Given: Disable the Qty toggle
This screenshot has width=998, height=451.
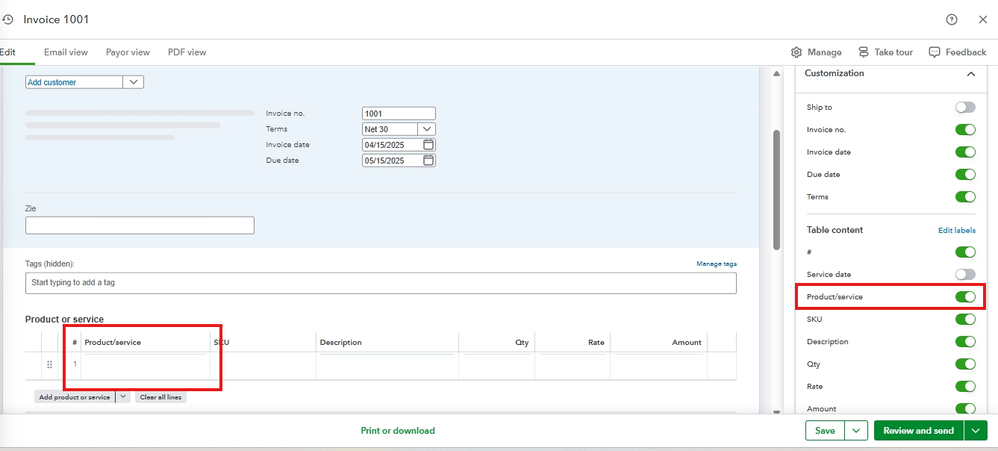Looking at the screenshot, I should pos(965,364).
